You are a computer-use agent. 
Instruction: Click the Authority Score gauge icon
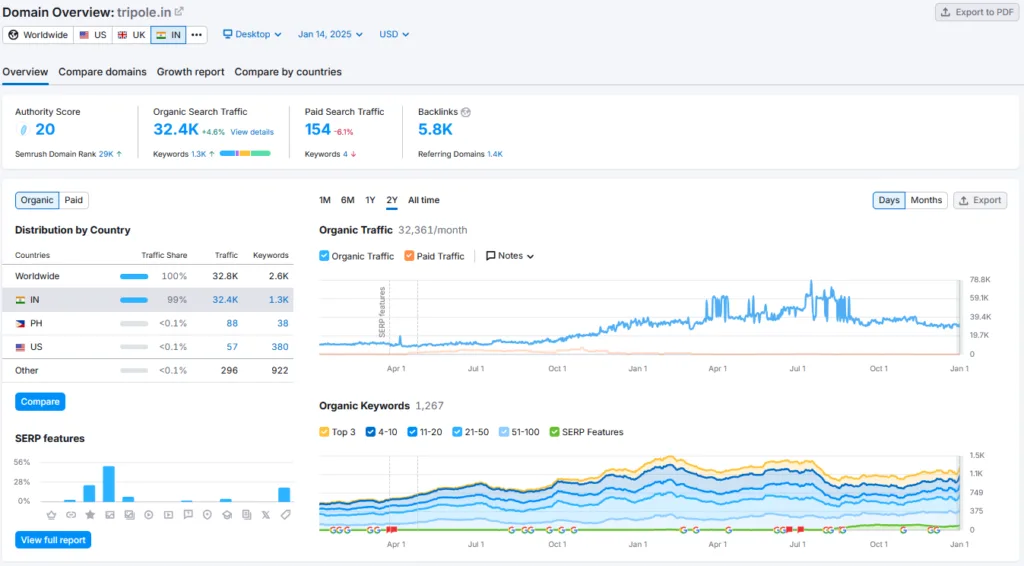[x=24, y=129]
